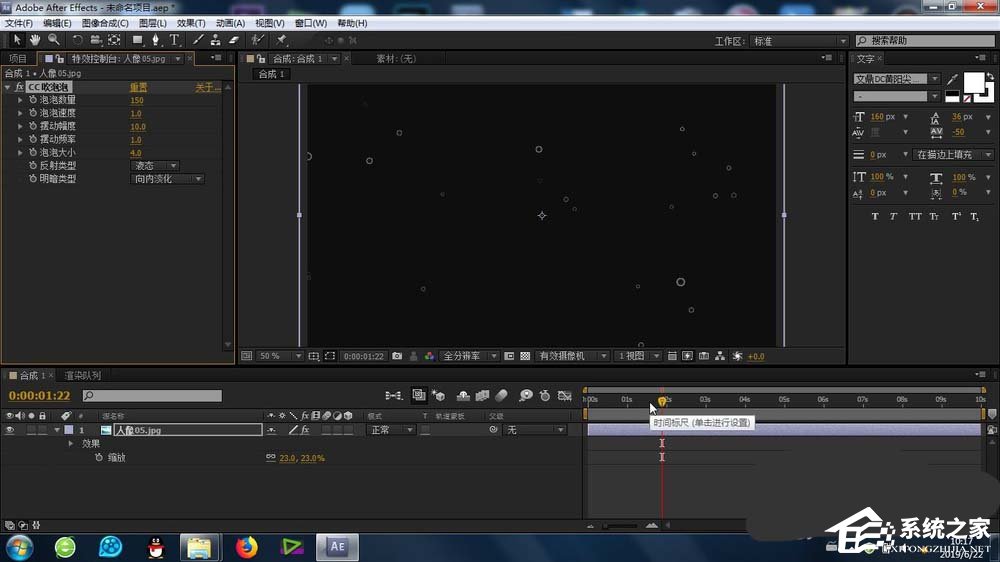Select the Zoom magnifier tool
This screenshot has height=562, width=1000.
(53, 40)
